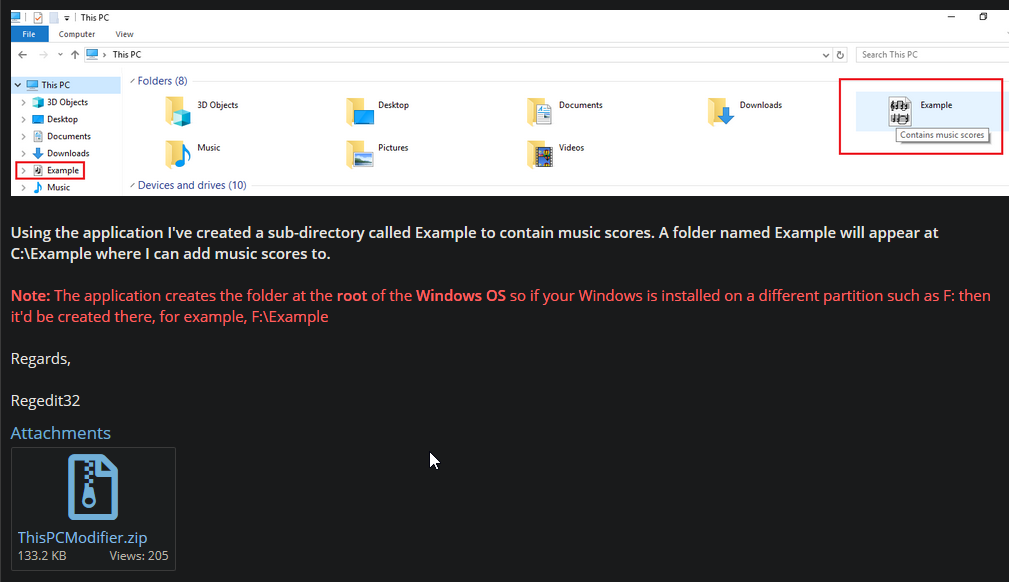
Task: Open the Documents folder icon
Action: pos(540,110)
